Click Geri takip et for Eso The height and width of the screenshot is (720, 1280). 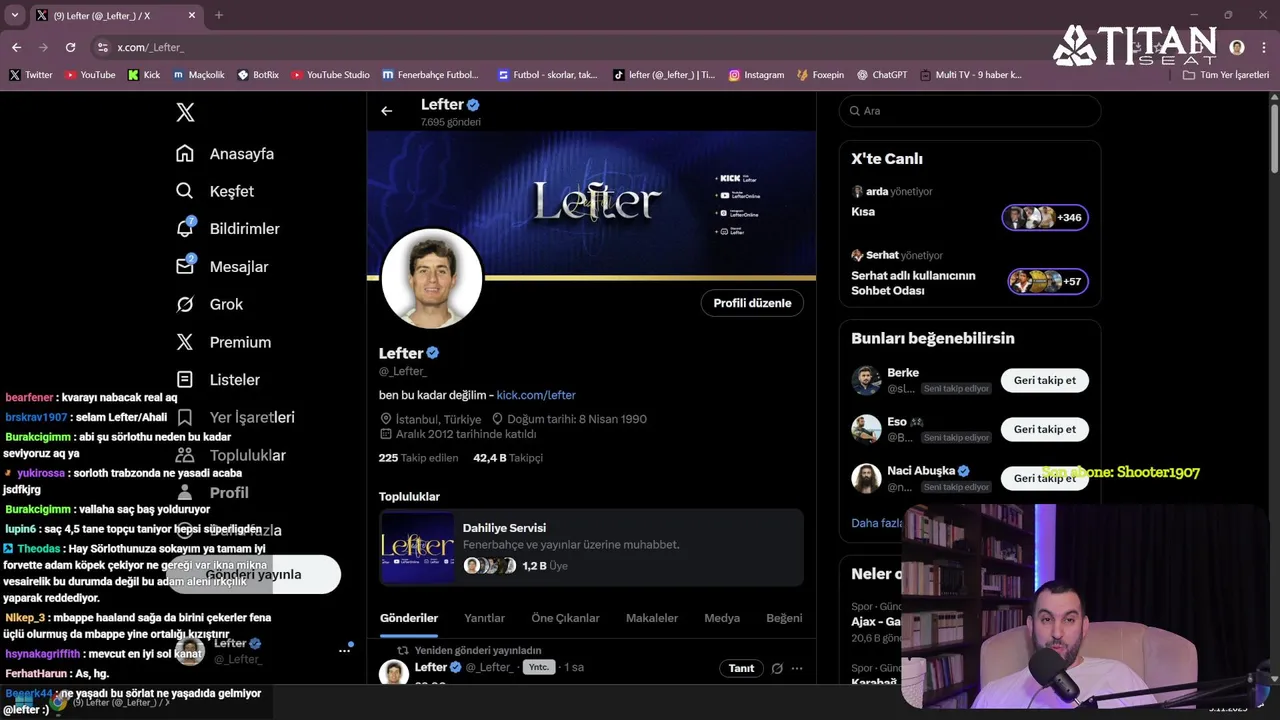1045,429
